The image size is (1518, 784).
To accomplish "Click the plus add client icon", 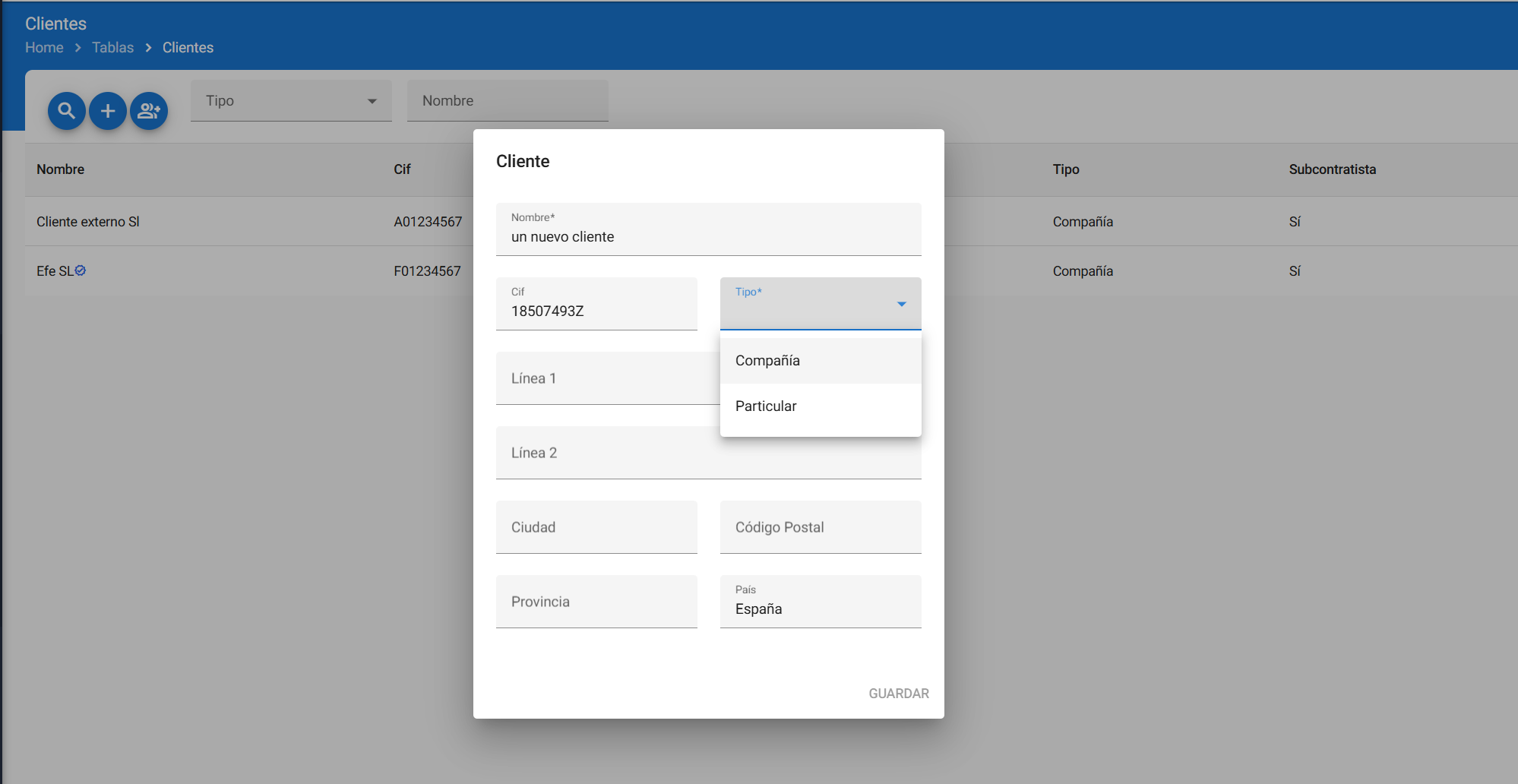I will (108, 111).
